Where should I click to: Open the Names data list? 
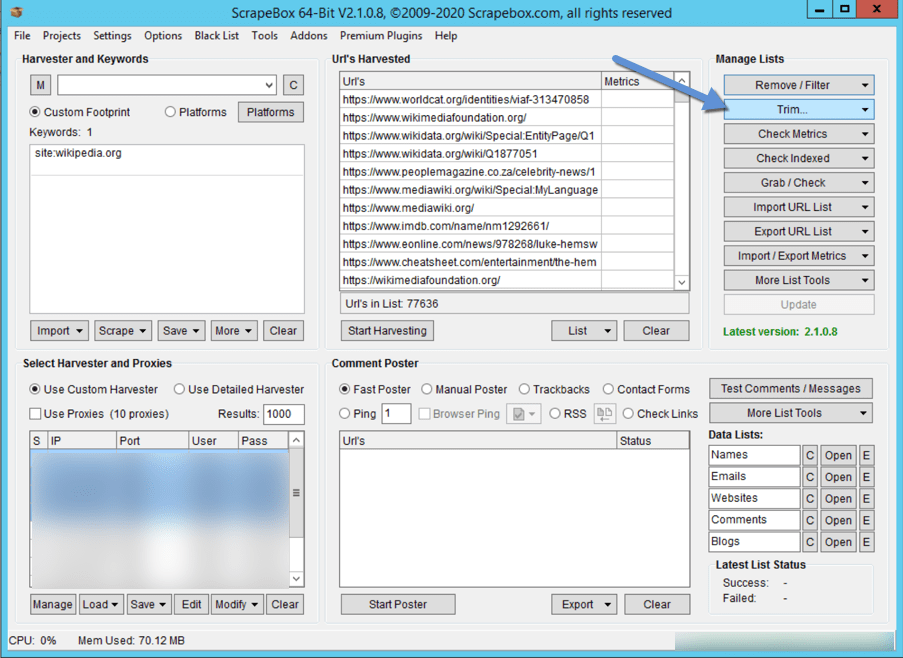[x=838, y=455]
